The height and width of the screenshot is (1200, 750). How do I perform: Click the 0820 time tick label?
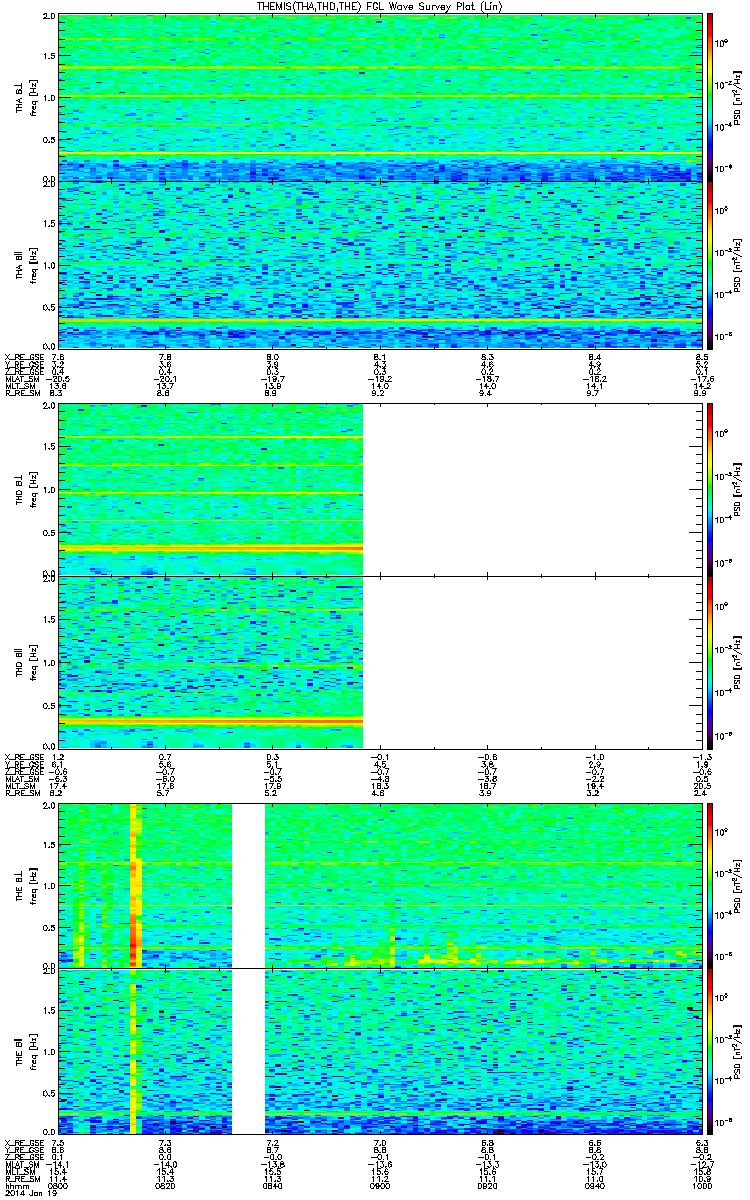pos(166,1186)
